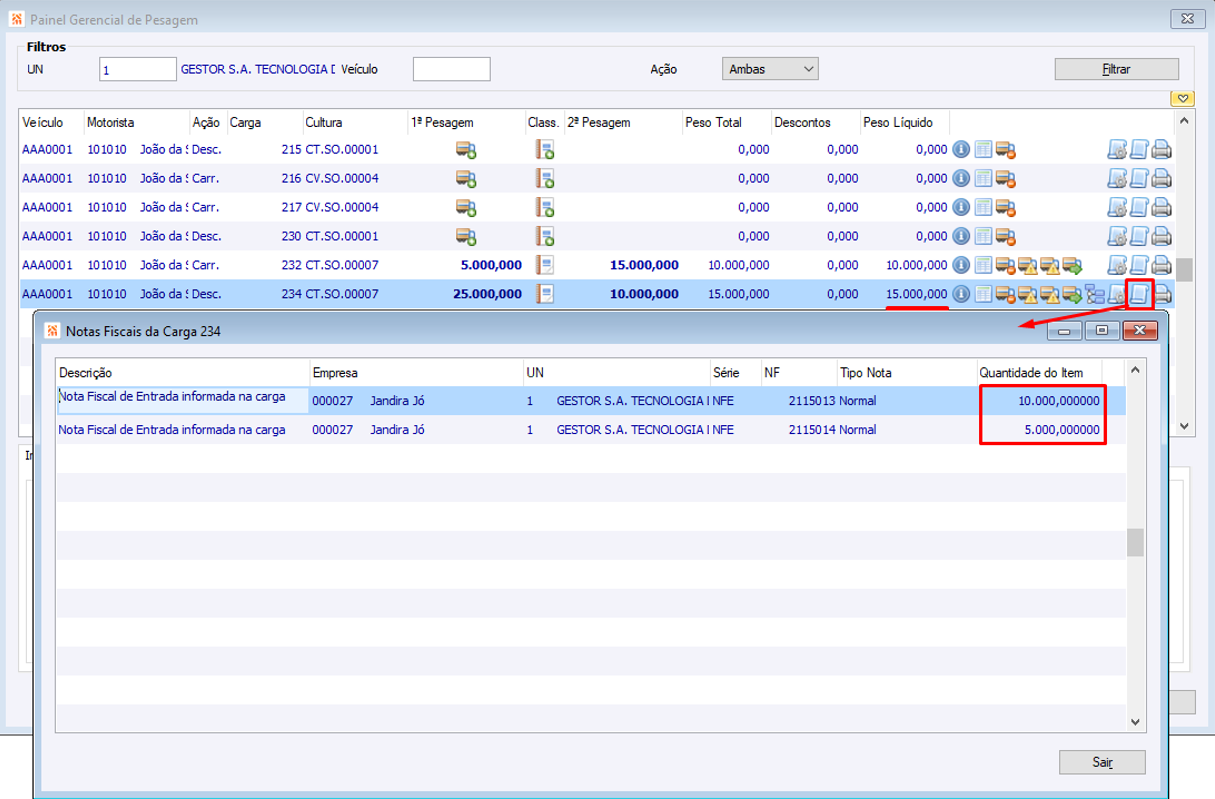Sort by Peso Líquido column header
Viewport: 1215px width, 799px height.
905,122
